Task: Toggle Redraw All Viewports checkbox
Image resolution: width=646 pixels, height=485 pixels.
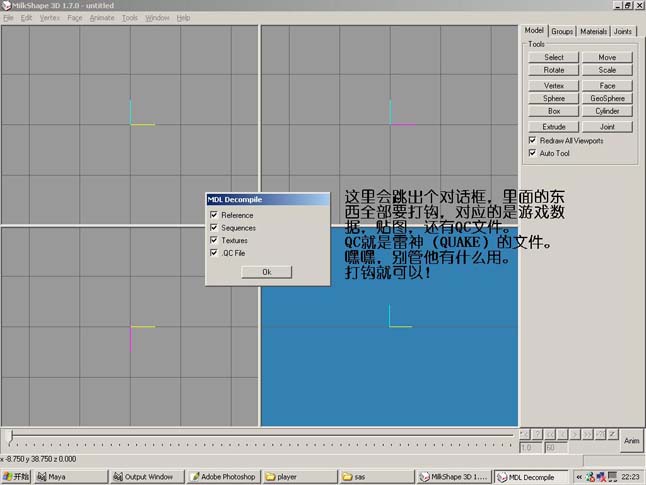Action: pos(532,140)
